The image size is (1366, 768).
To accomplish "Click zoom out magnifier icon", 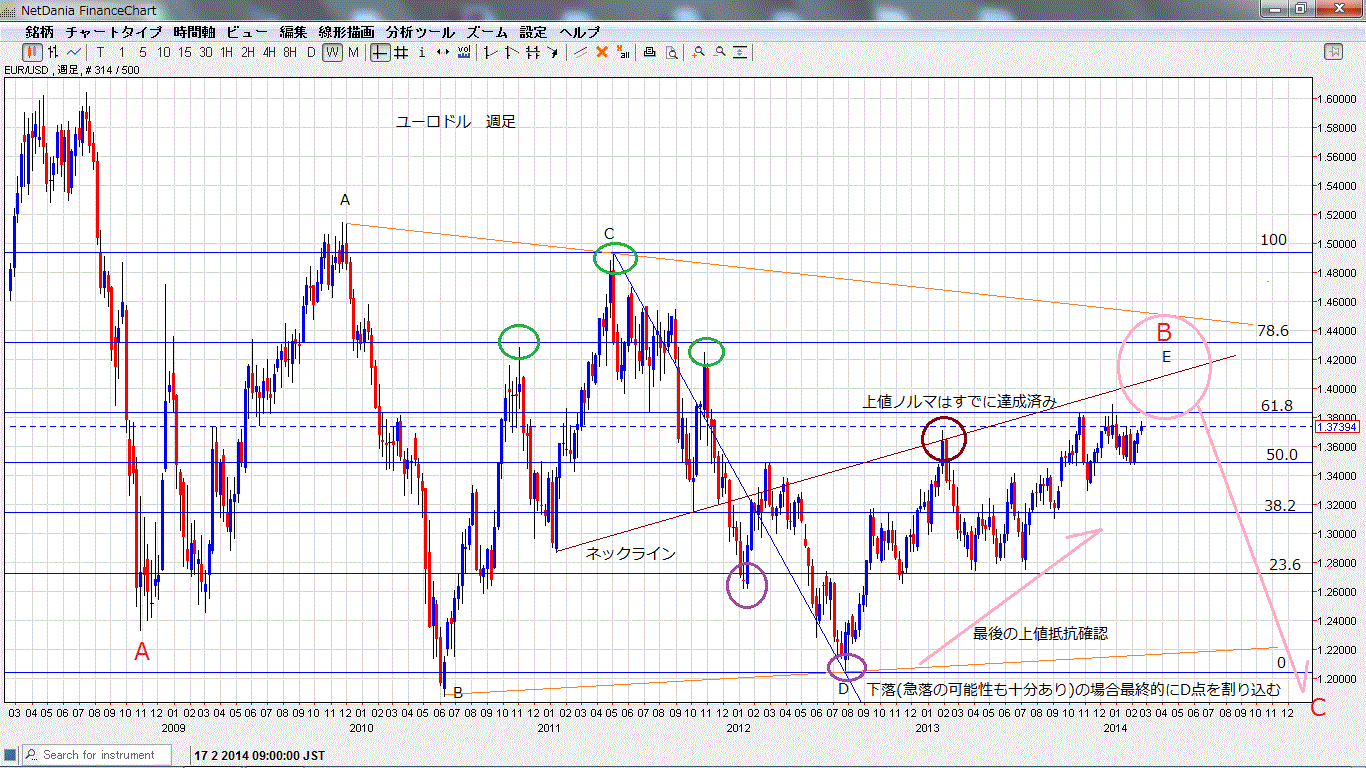I will [719, 52].
